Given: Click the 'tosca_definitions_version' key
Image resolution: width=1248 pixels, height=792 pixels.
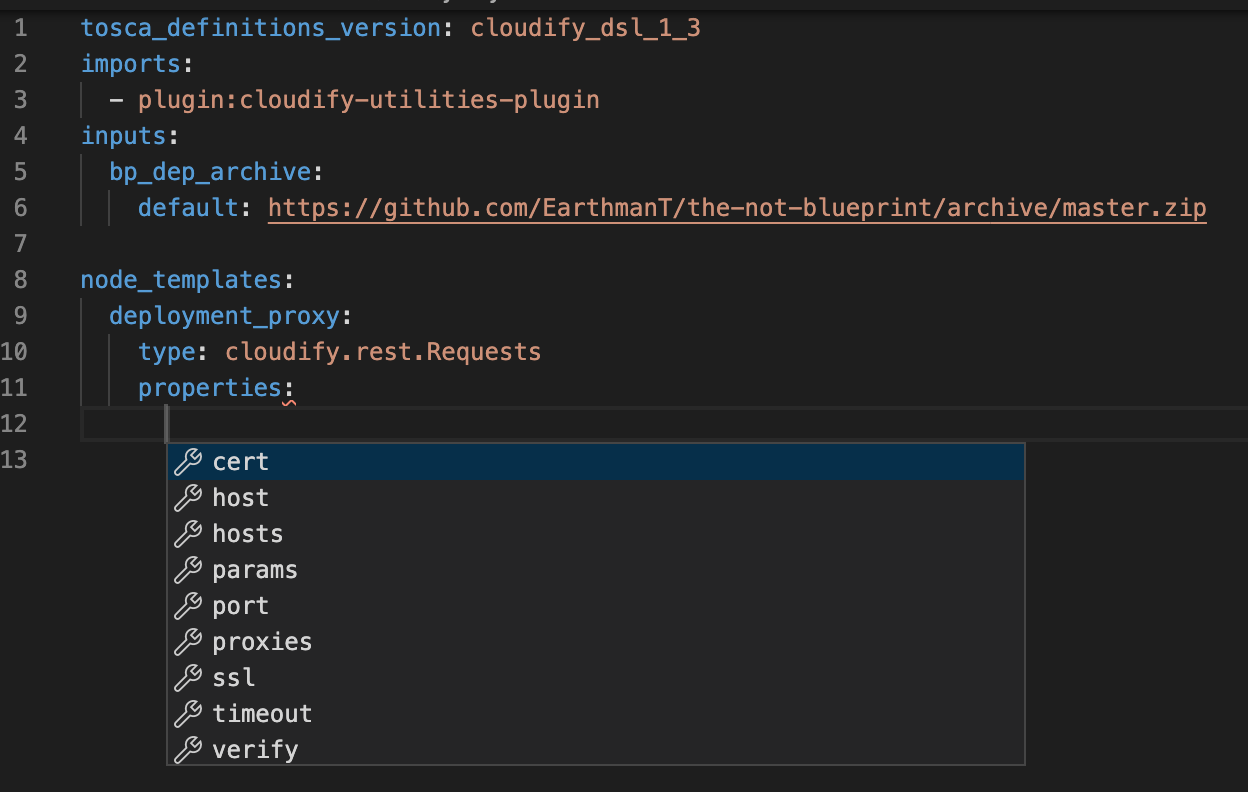Looking at the screenshot, I should [261, 28].
